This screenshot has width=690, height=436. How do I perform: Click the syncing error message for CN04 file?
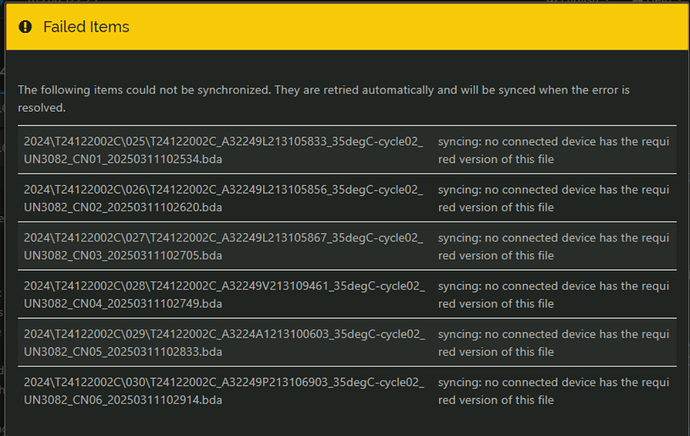(x=554, y=295)
